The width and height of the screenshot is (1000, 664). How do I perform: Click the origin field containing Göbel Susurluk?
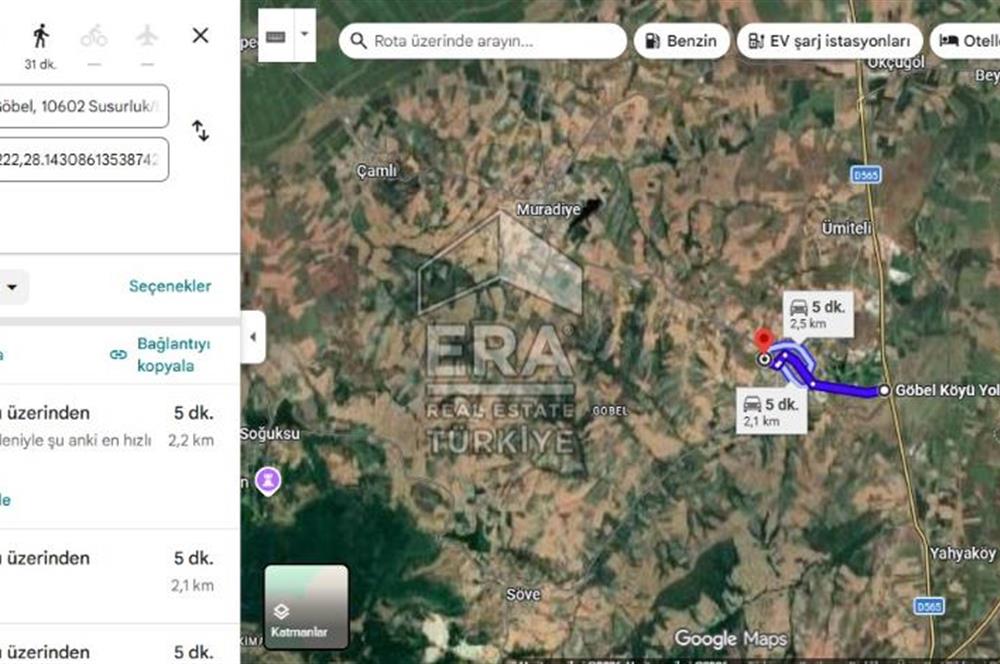[x=82, y=107]
